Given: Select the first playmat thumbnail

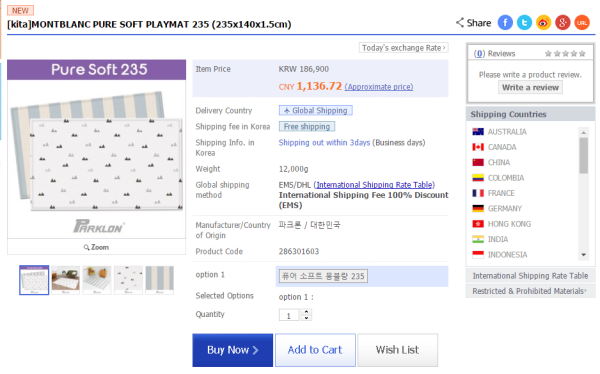Looking at the screenshot, I should pos(34,280).
